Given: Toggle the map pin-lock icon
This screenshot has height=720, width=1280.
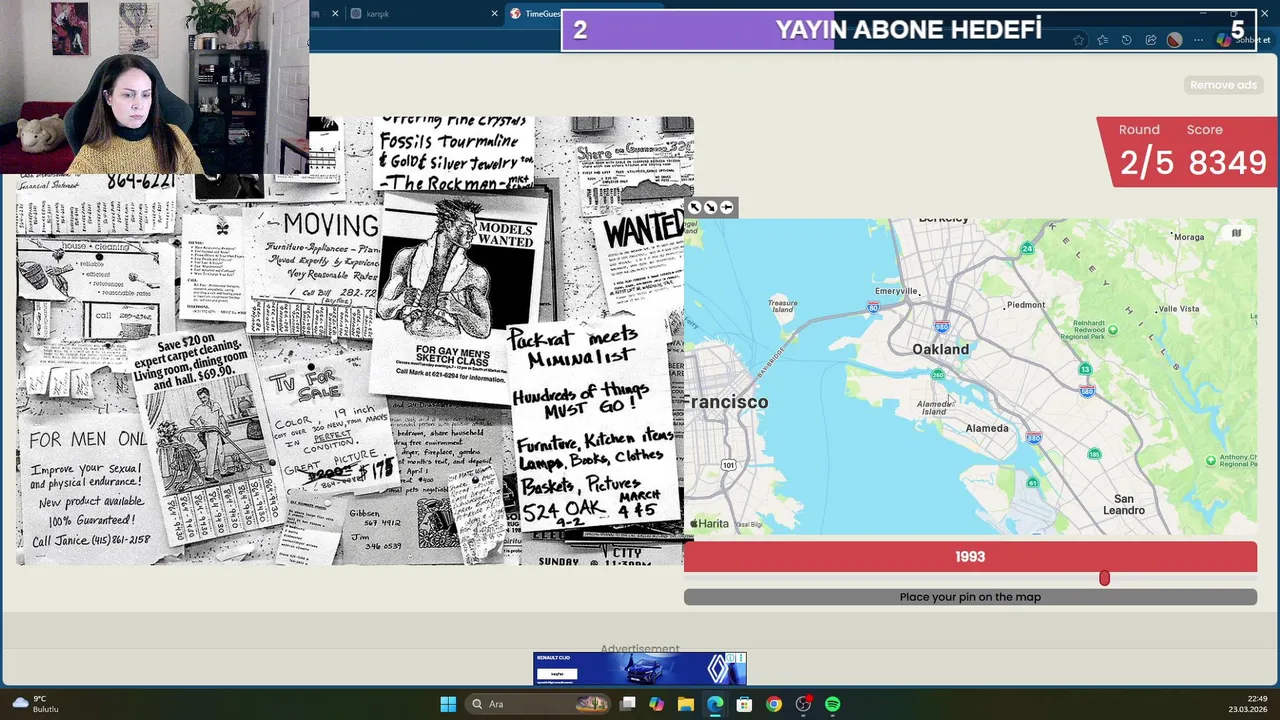Looking at the screenshot, I should point(727,207).
